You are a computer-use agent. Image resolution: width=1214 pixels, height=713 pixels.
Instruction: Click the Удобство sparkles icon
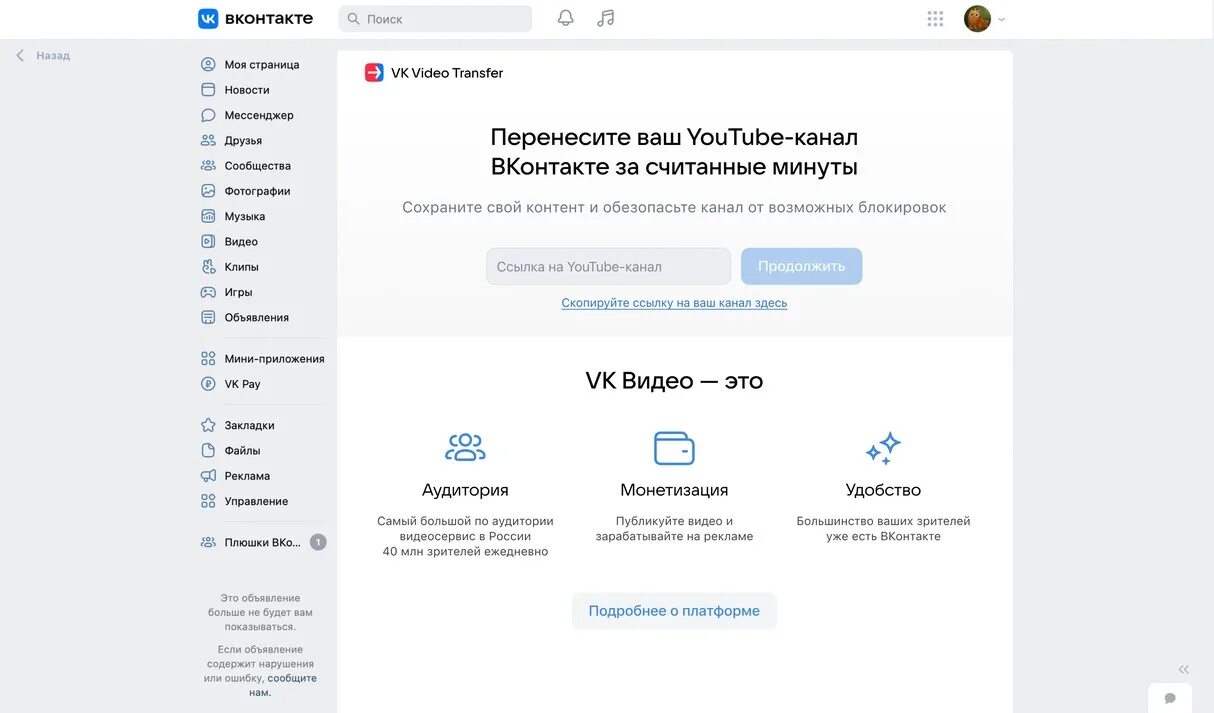(883, 448)
